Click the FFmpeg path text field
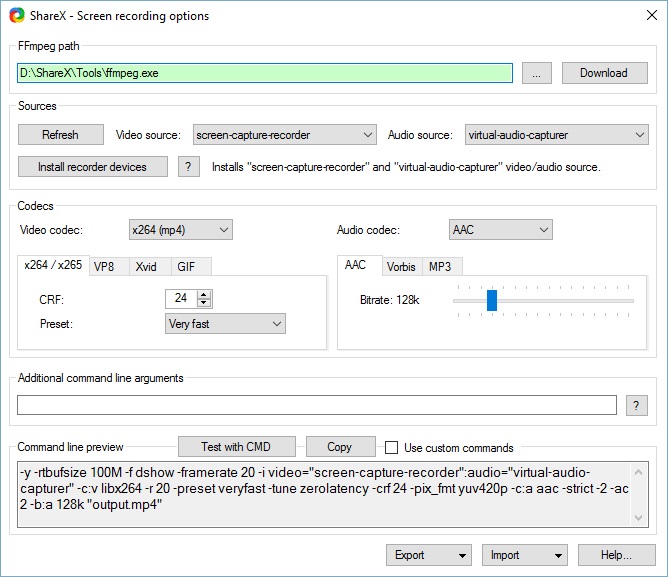Screen dimensions: 668x577 click(x=265, y=73)
